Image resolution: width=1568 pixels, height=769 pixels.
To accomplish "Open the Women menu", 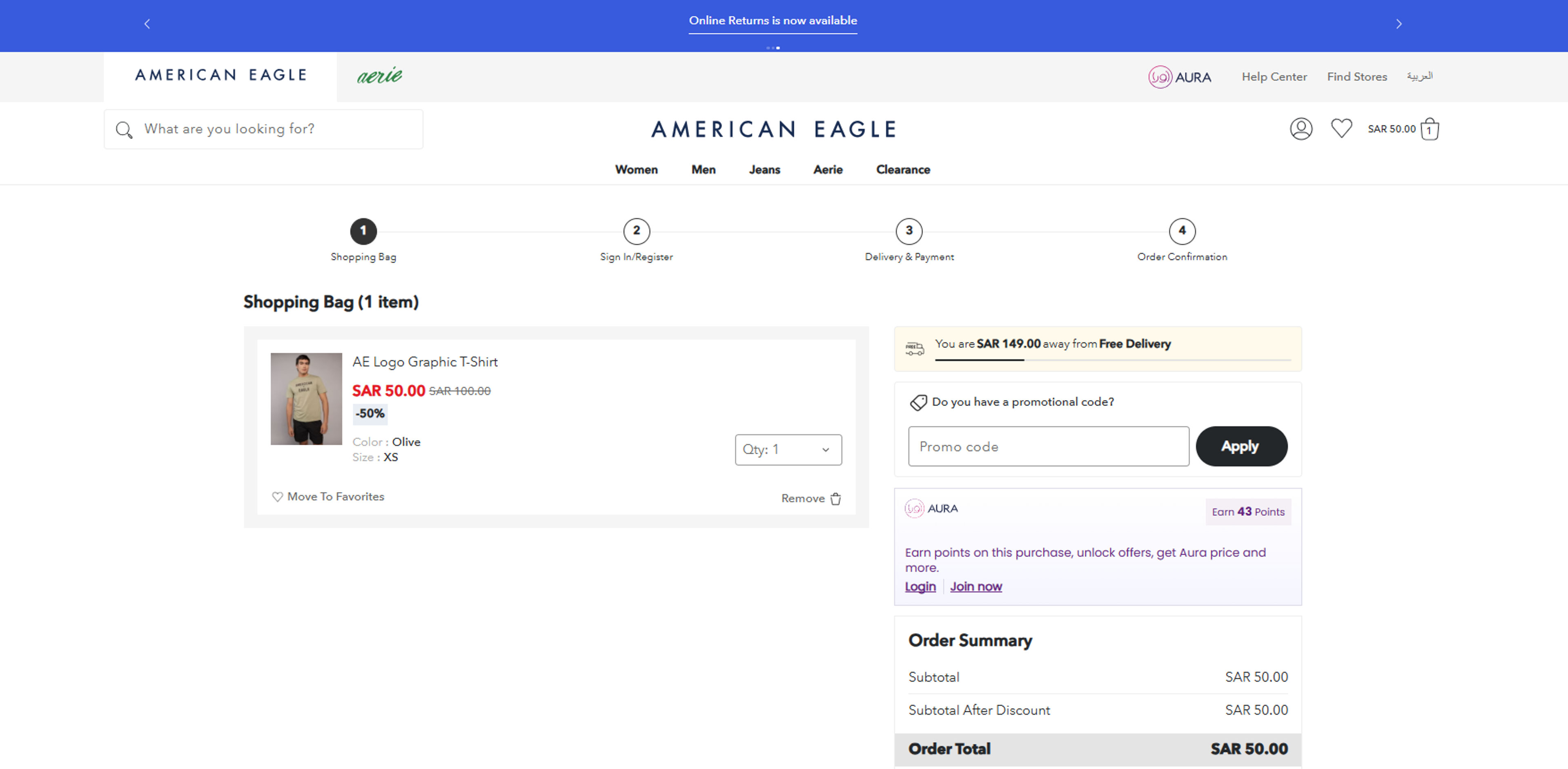I will [x=636, y=169].
